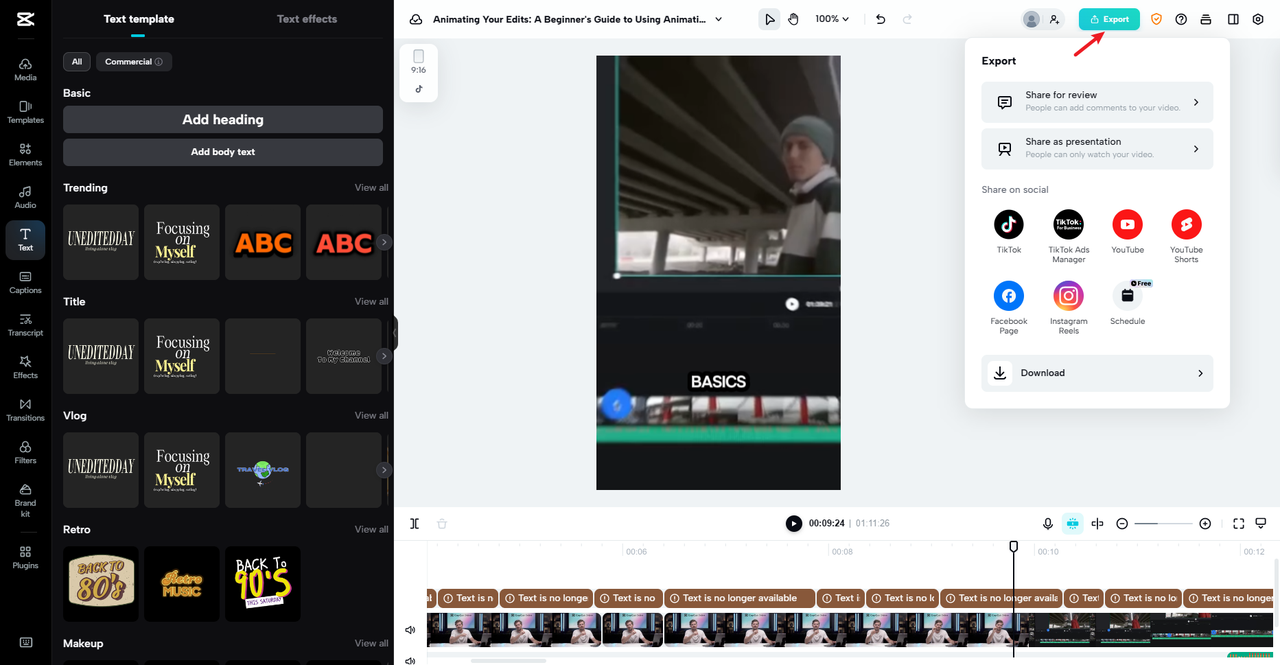The image size is (1280, 665).
Task: Select the Split tool in the timeline toolbar
Action: click(x=414, y=523)
